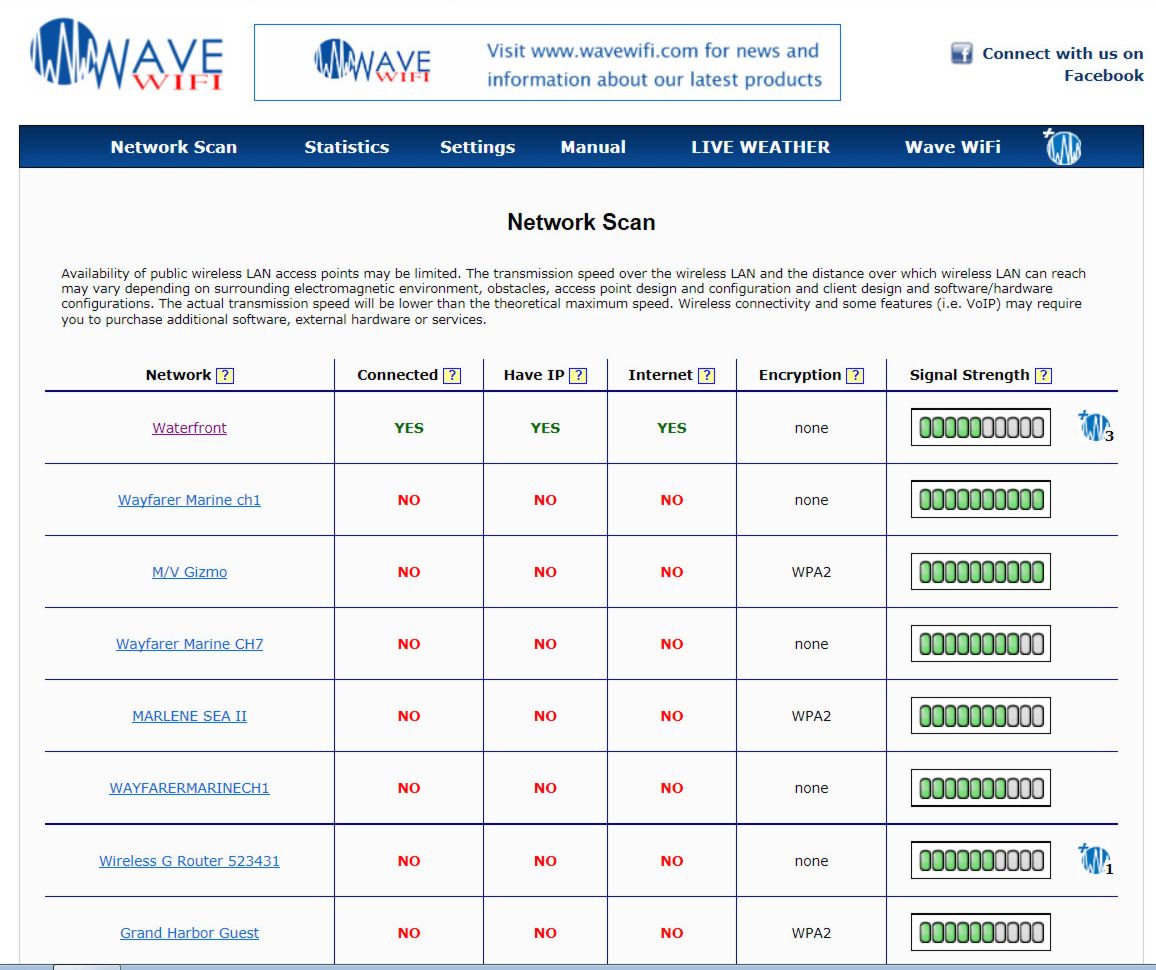1156x970 pixels.
Task: Open the Settings menu item
Action: click(x=478, y=147)
